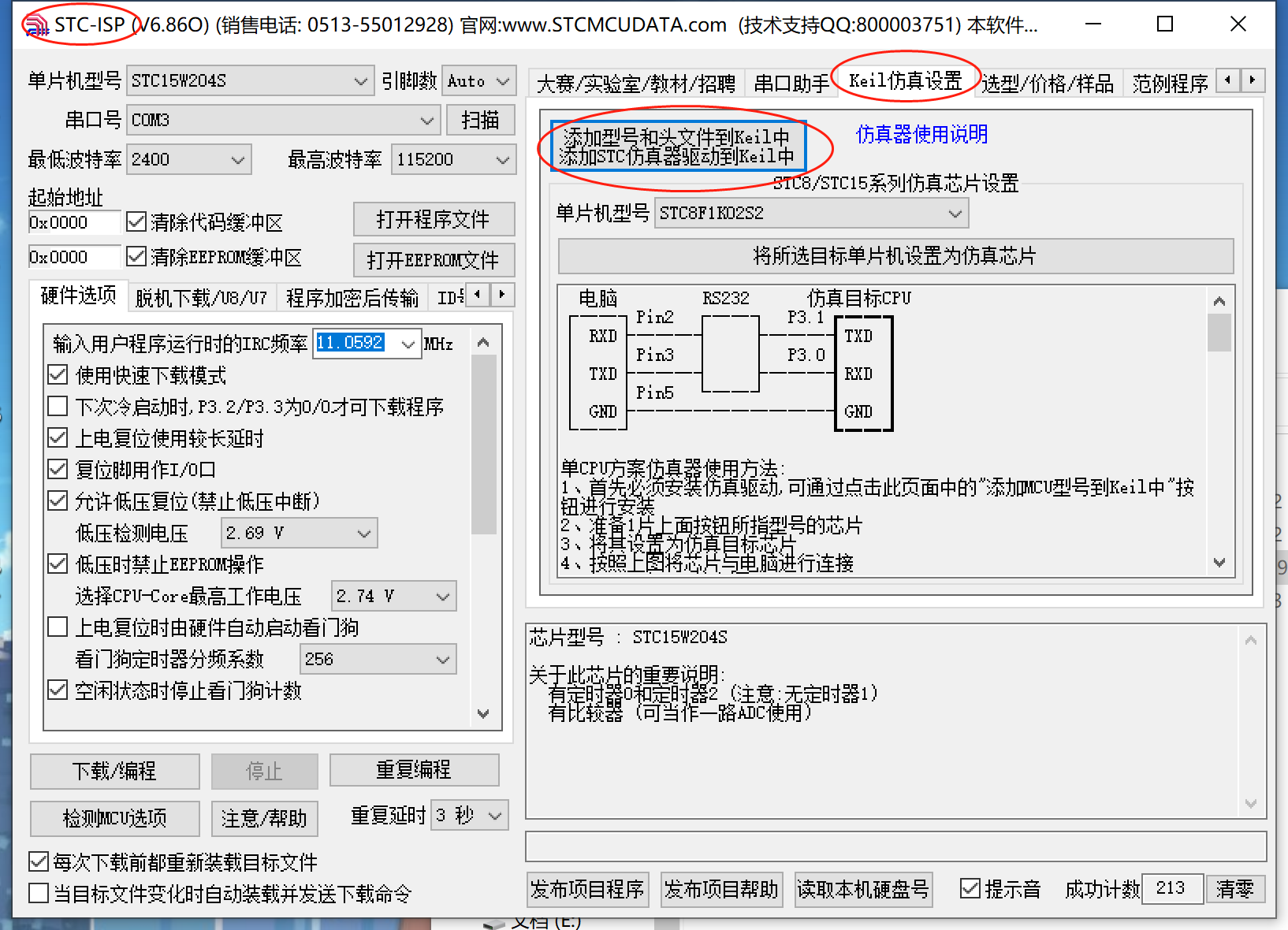1288x930 pixels.
Task: Switch to 程序加密后传输 tab
Action: pos(352,298)
